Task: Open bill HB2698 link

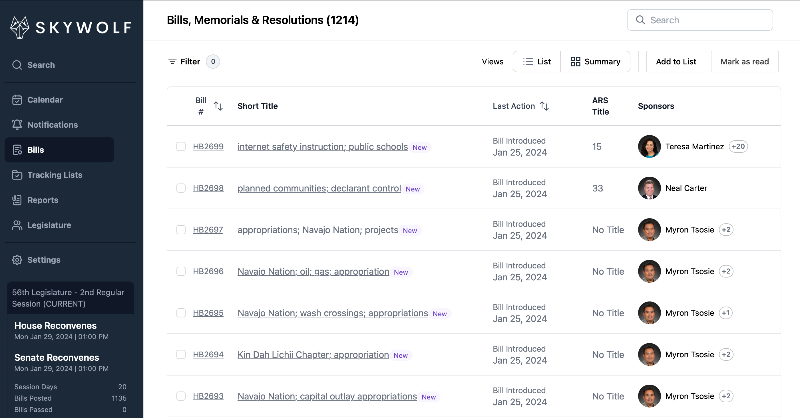Action: [x=208, y=188]
